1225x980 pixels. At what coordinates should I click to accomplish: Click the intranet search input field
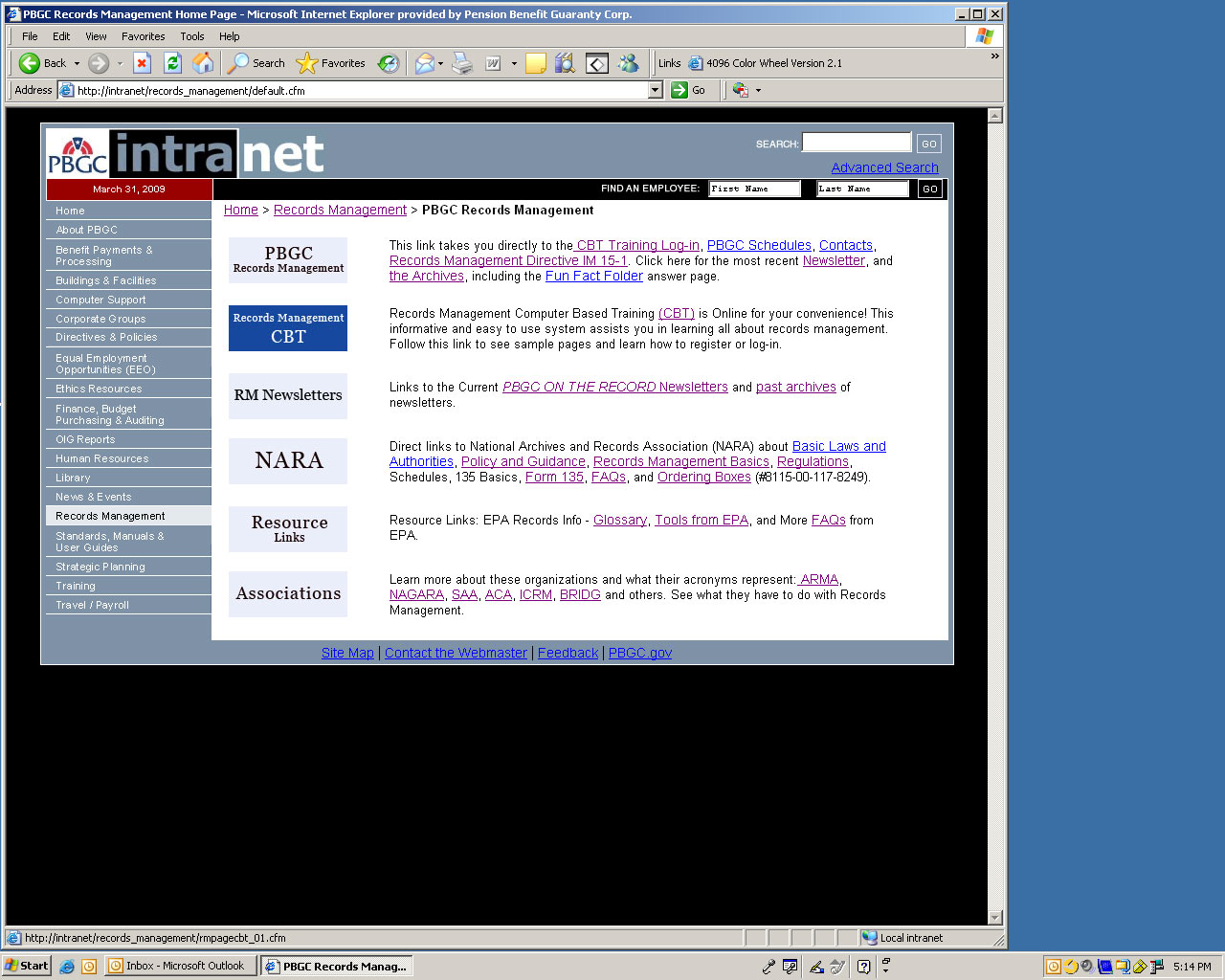coord(857,143)
